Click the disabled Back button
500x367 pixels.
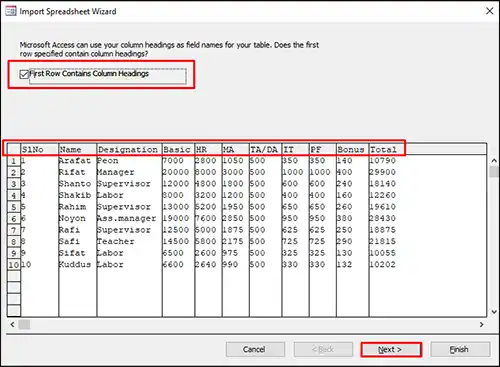tap(323, 349)
